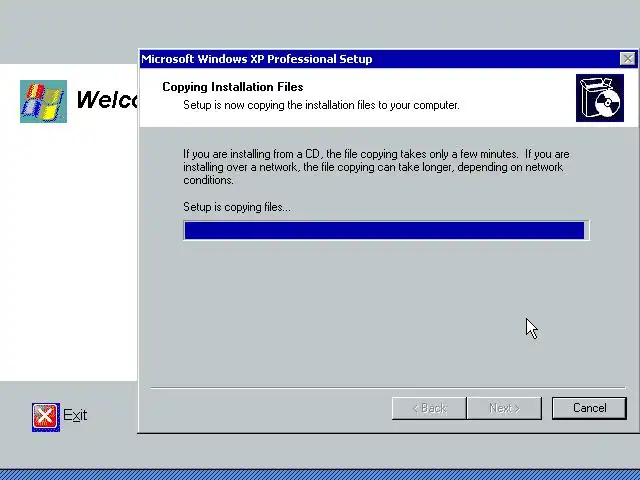
Task: Click the Setup dialog title bar text
Action: pyautogui.click(x=257, y=59)
